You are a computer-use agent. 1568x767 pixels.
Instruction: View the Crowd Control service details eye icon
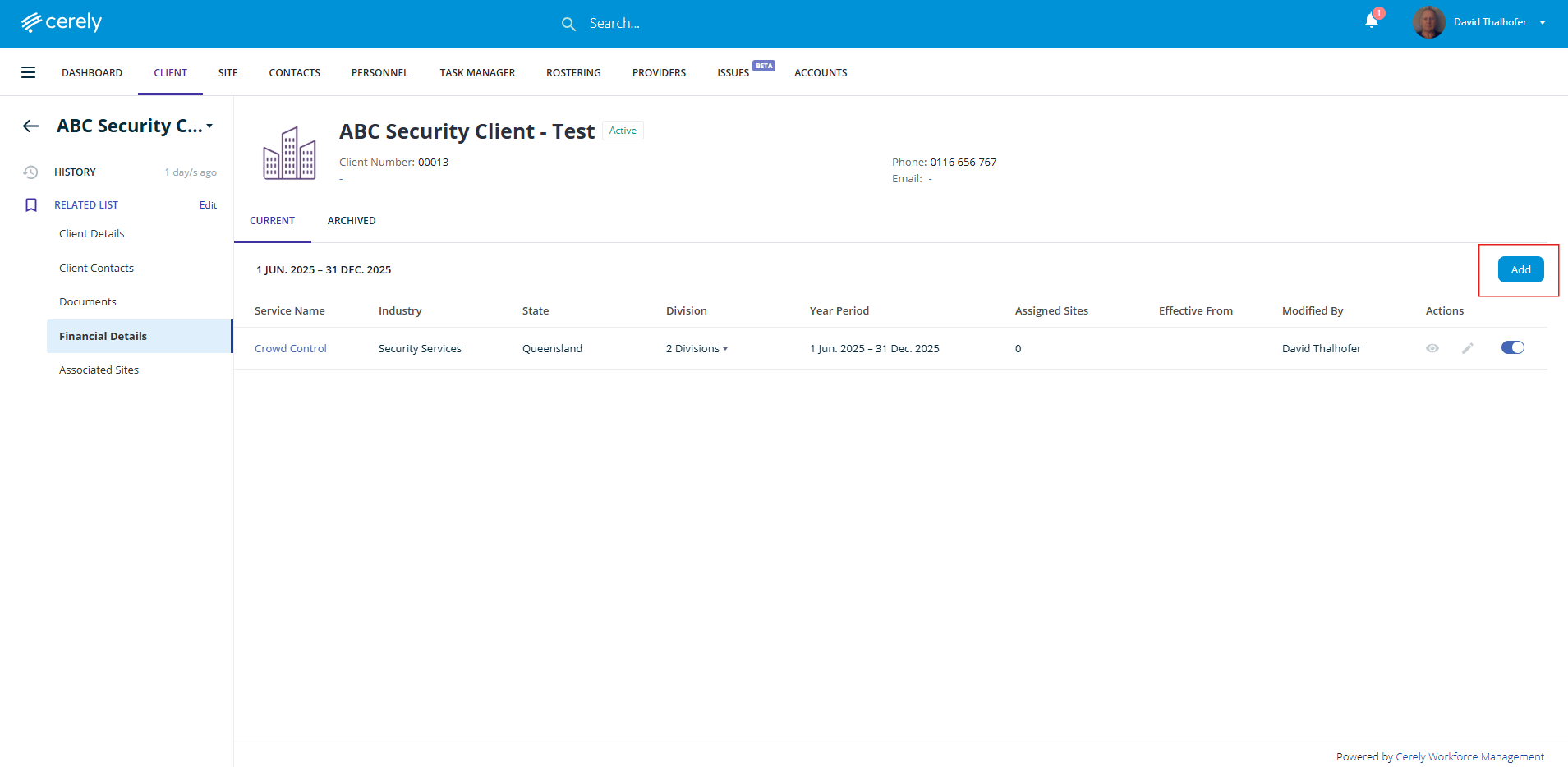(x=1432, y=348)
